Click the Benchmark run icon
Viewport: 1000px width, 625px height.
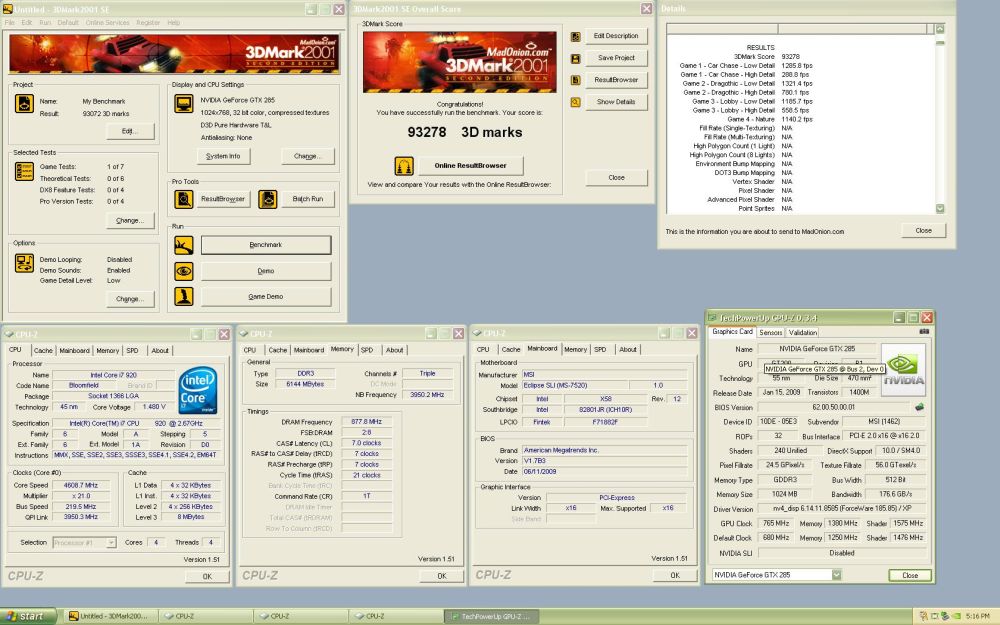pos(184,245)
